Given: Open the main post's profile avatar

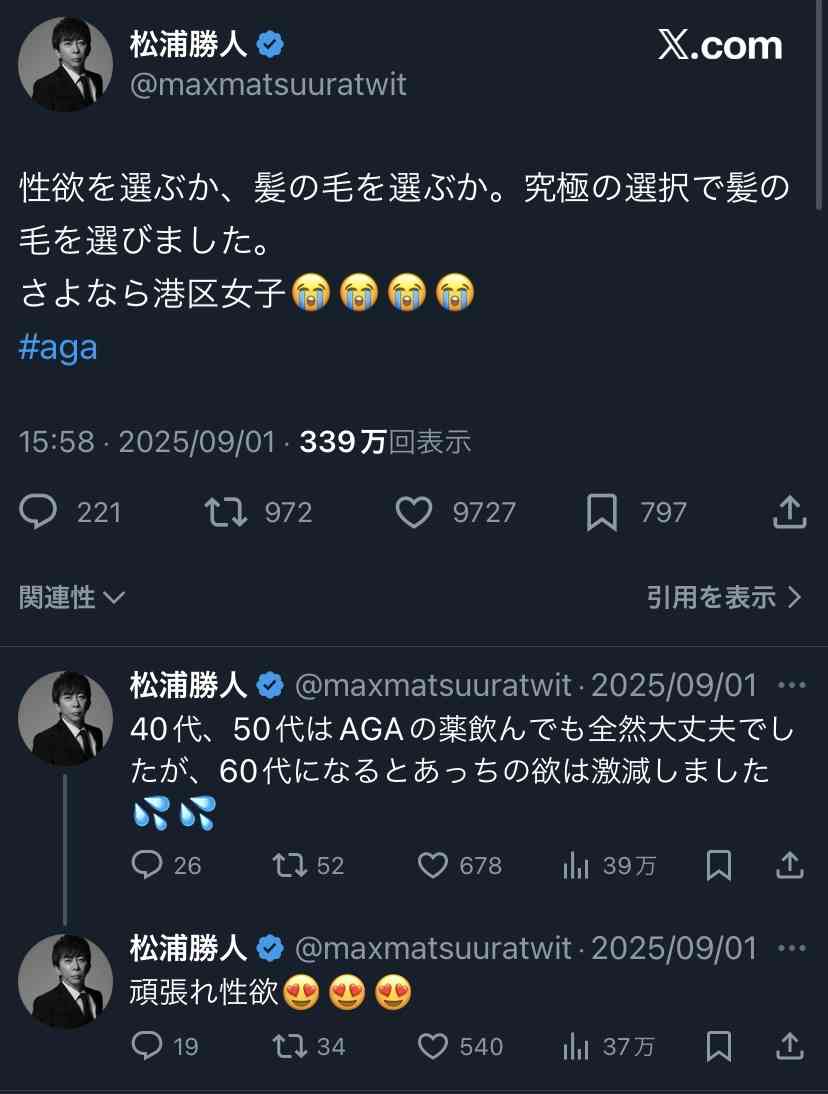Looking at the screenshot, I should pyautogui.click(x=65, y=64).
